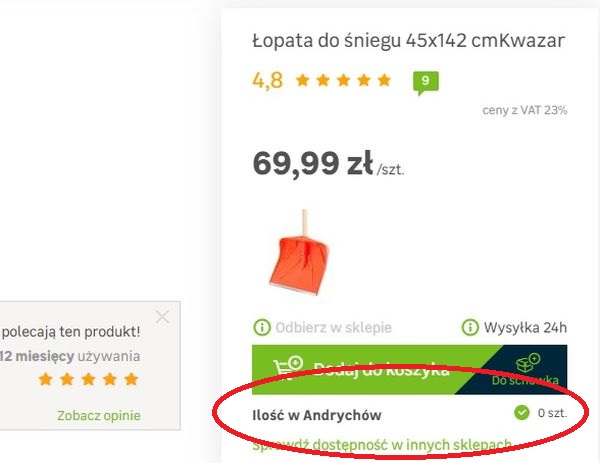
Task: Click the cart icon on Dodaj do koszyka
Action: tap(288, 367)
